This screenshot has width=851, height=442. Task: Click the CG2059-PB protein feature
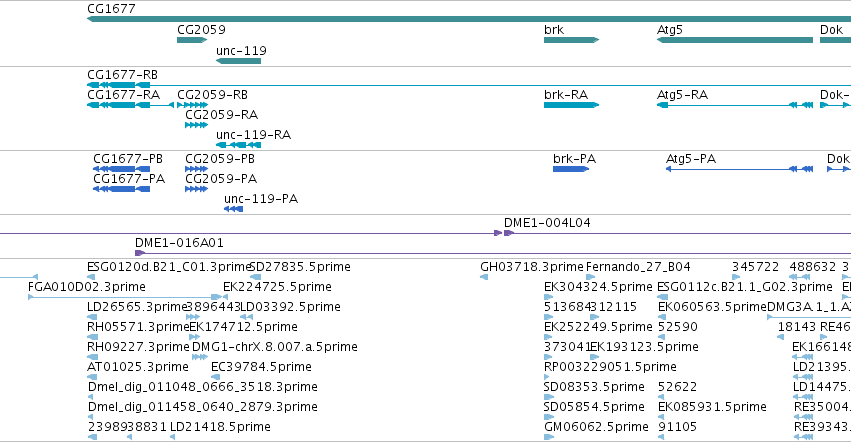pyautogui.click(x=196, y=169)
